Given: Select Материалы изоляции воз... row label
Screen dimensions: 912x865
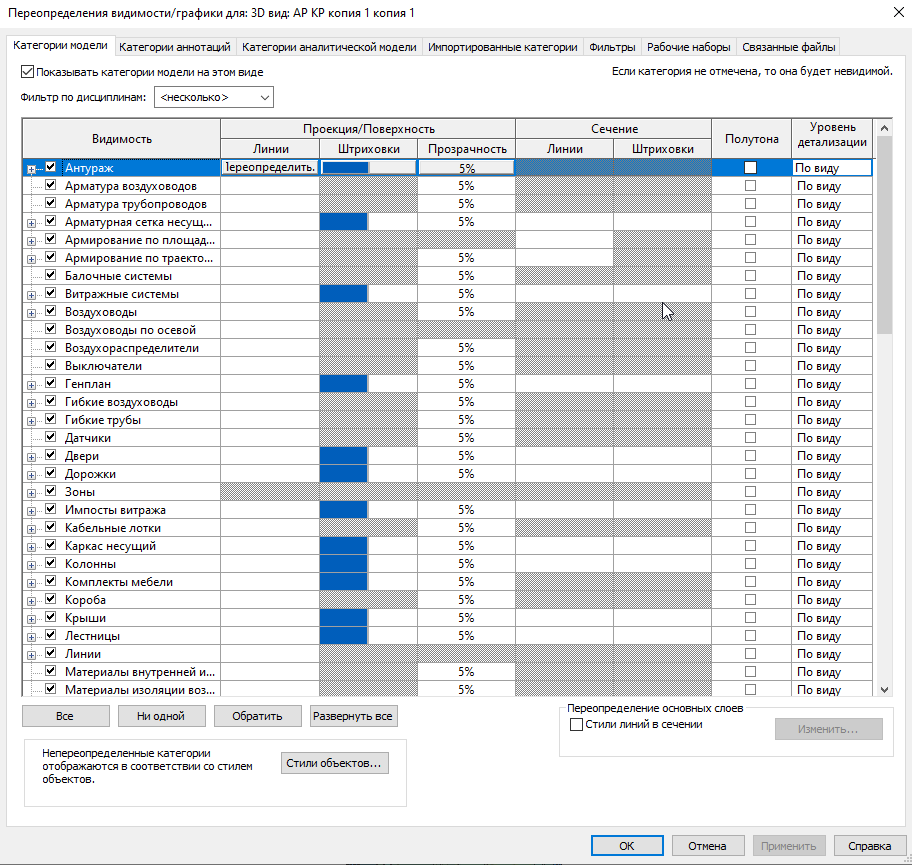Looking at the screenshot, I should (140, 689).
